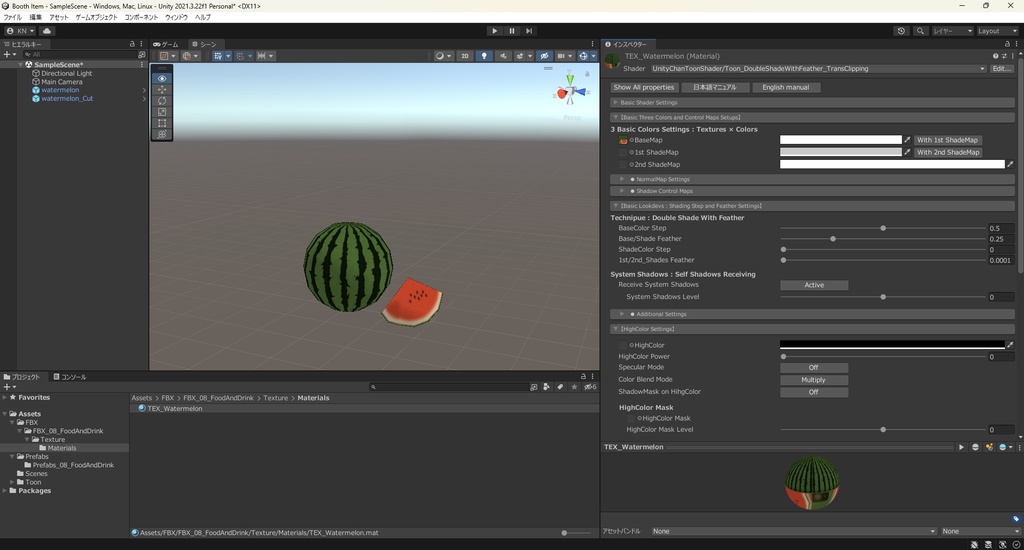Click the scene orientation gizmo
1024x550 pixels.
point(569,93)
